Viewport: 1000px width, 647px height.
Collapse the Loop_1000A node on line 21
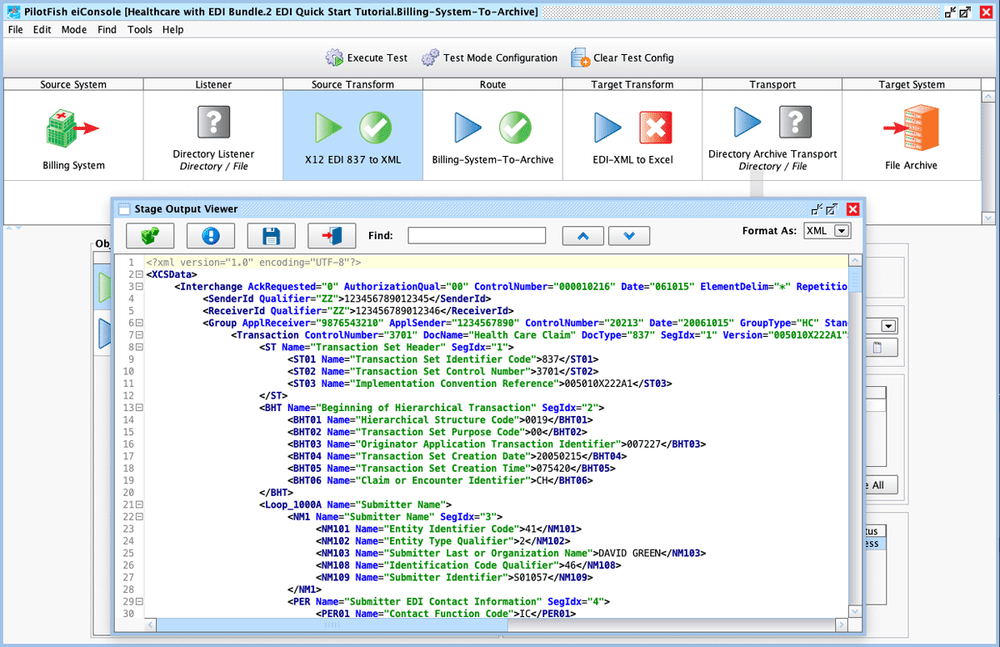click(x=139, y=505)
